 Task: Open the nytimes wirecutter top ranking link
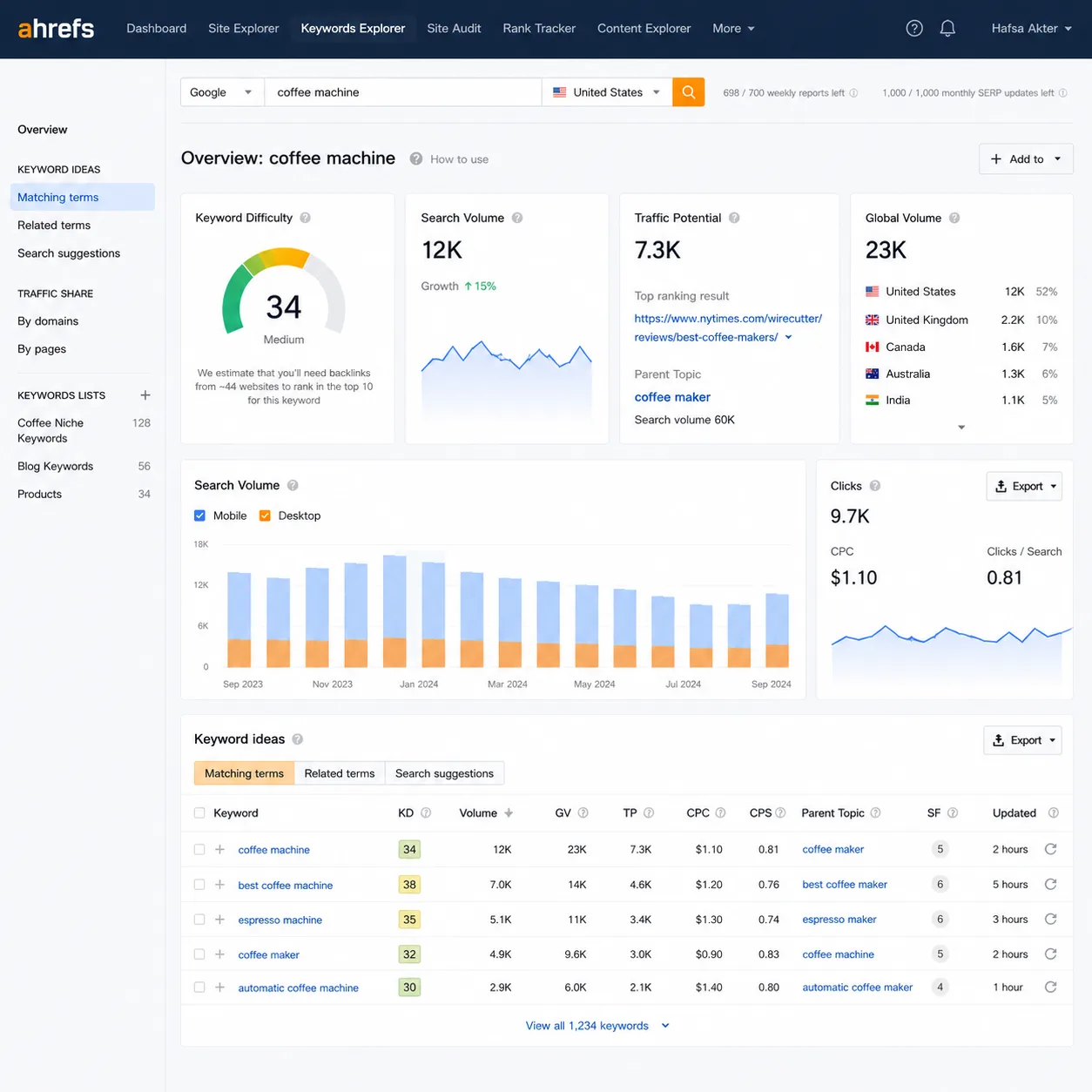tap(728, 327)
